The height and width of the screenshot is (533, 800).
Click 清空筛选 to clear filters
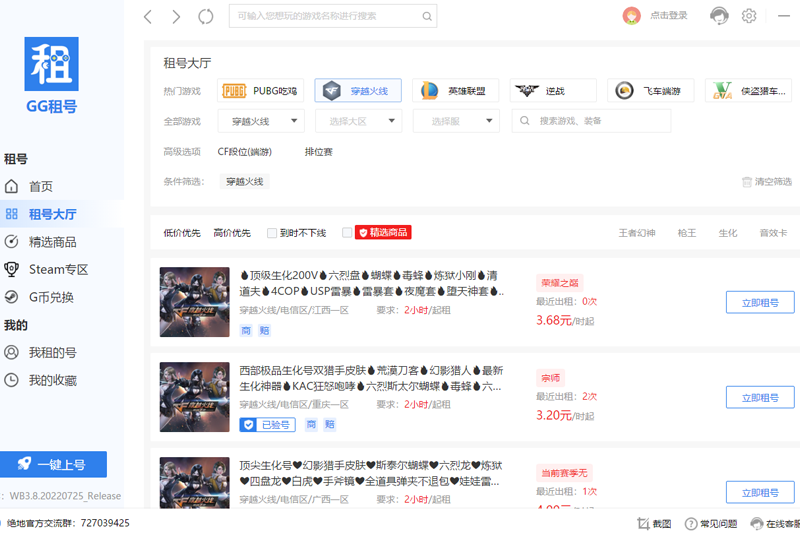(766, 182)
